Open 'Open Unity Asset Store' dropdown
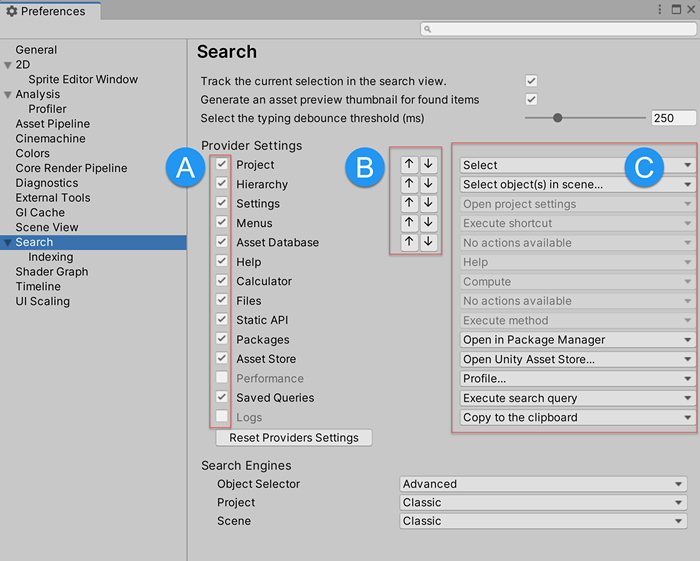The width and height of the screenshot is (700, 561). 578,359
